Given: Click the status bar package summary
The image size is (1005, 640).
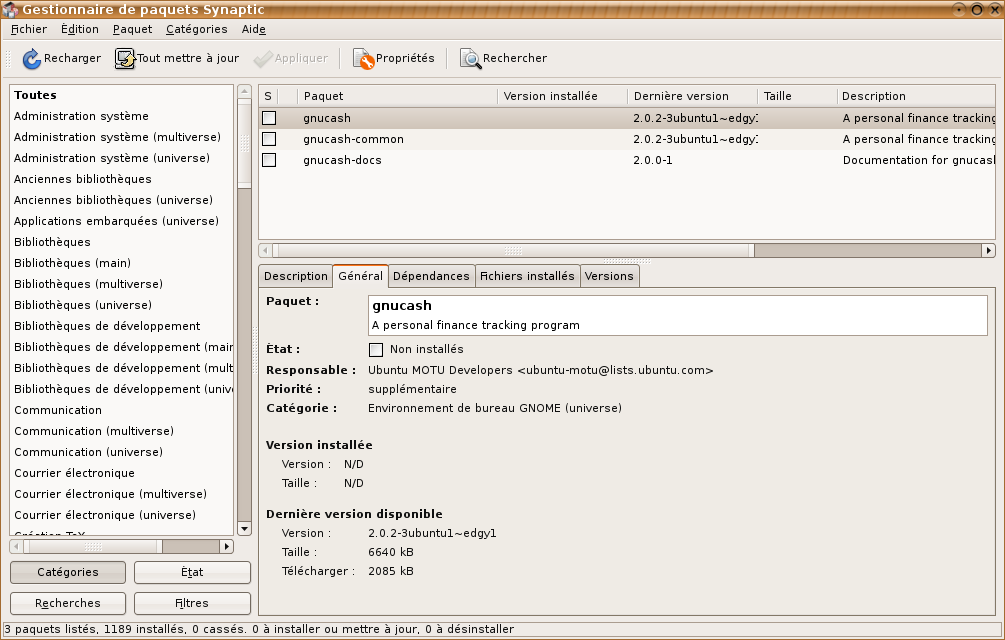Looking at the screenshot, I should (x=259, y=629).
